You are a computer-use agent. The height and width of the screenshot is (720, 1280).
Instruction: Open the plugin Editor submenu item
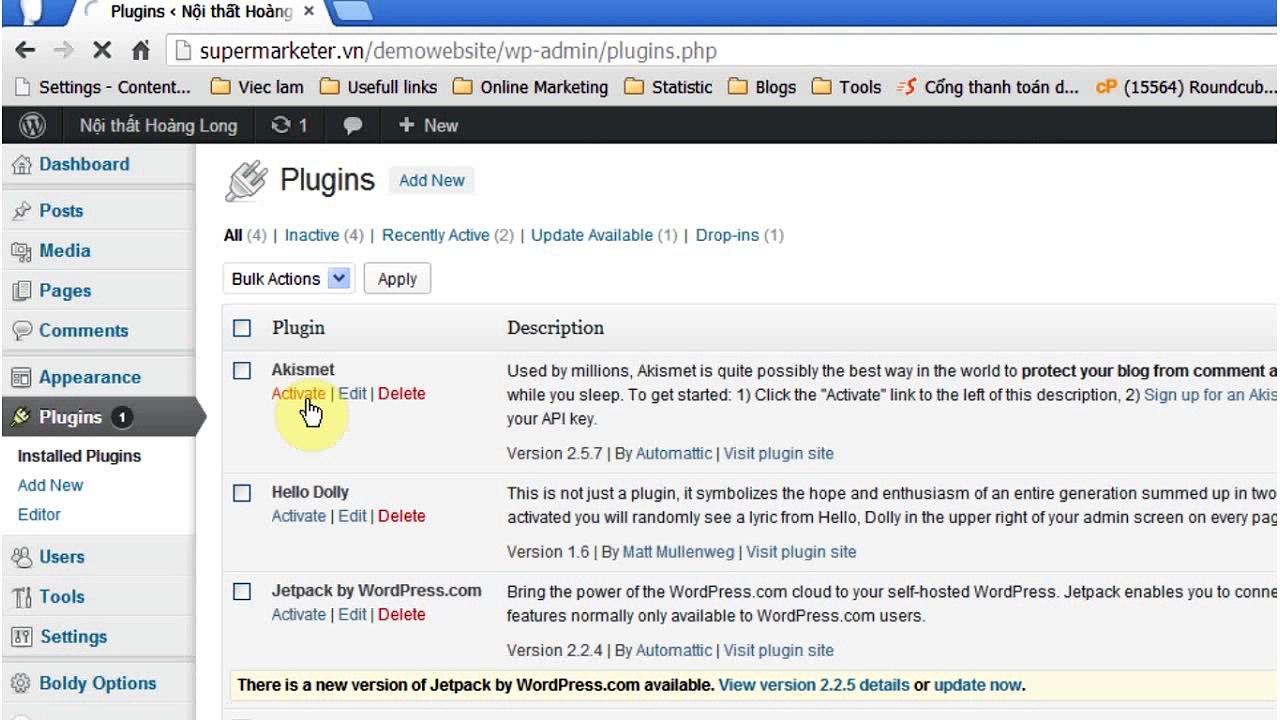click(x=39, y=514)
